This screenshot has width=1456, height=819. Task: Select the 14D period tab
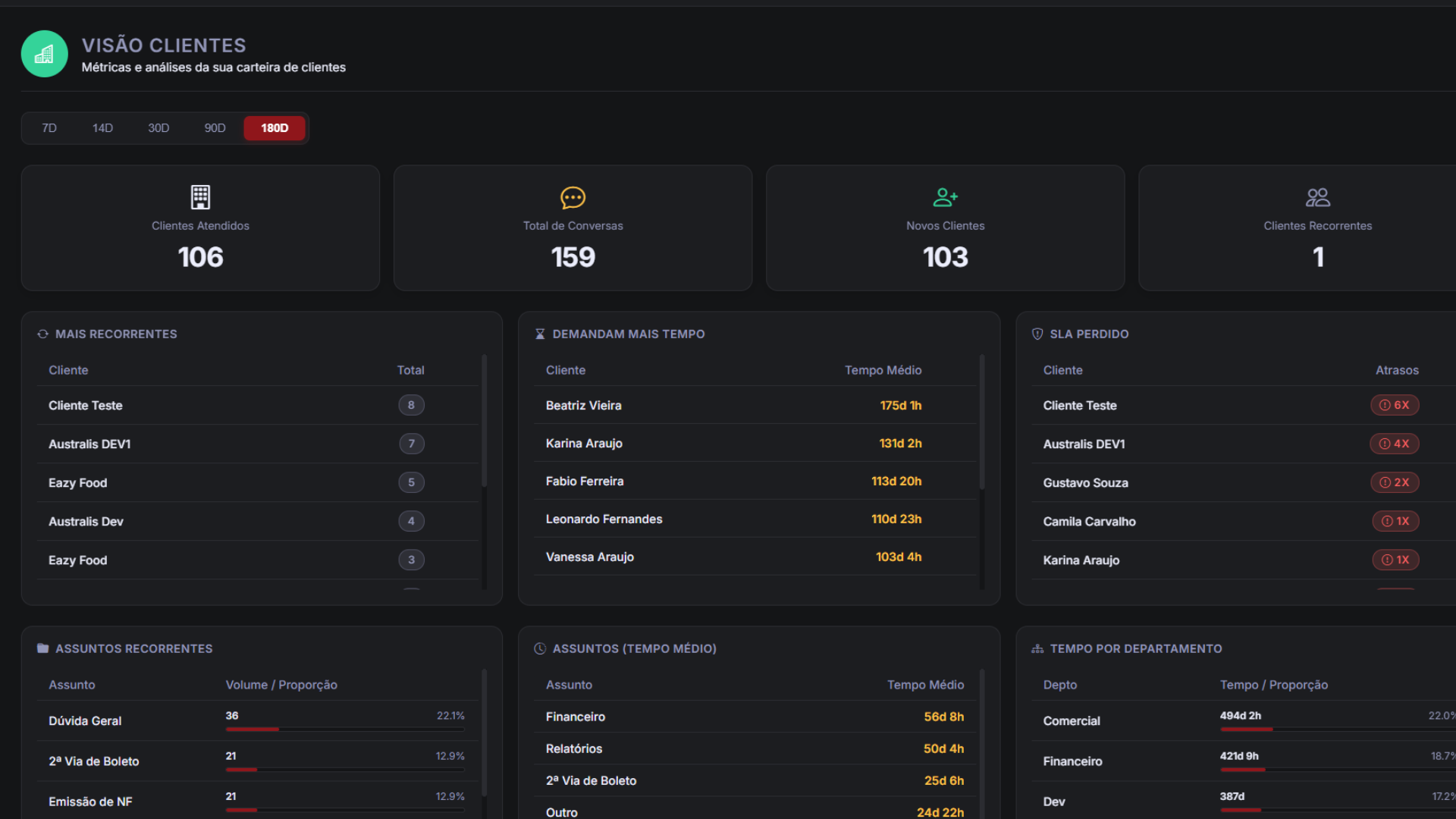tap(102, 128)
